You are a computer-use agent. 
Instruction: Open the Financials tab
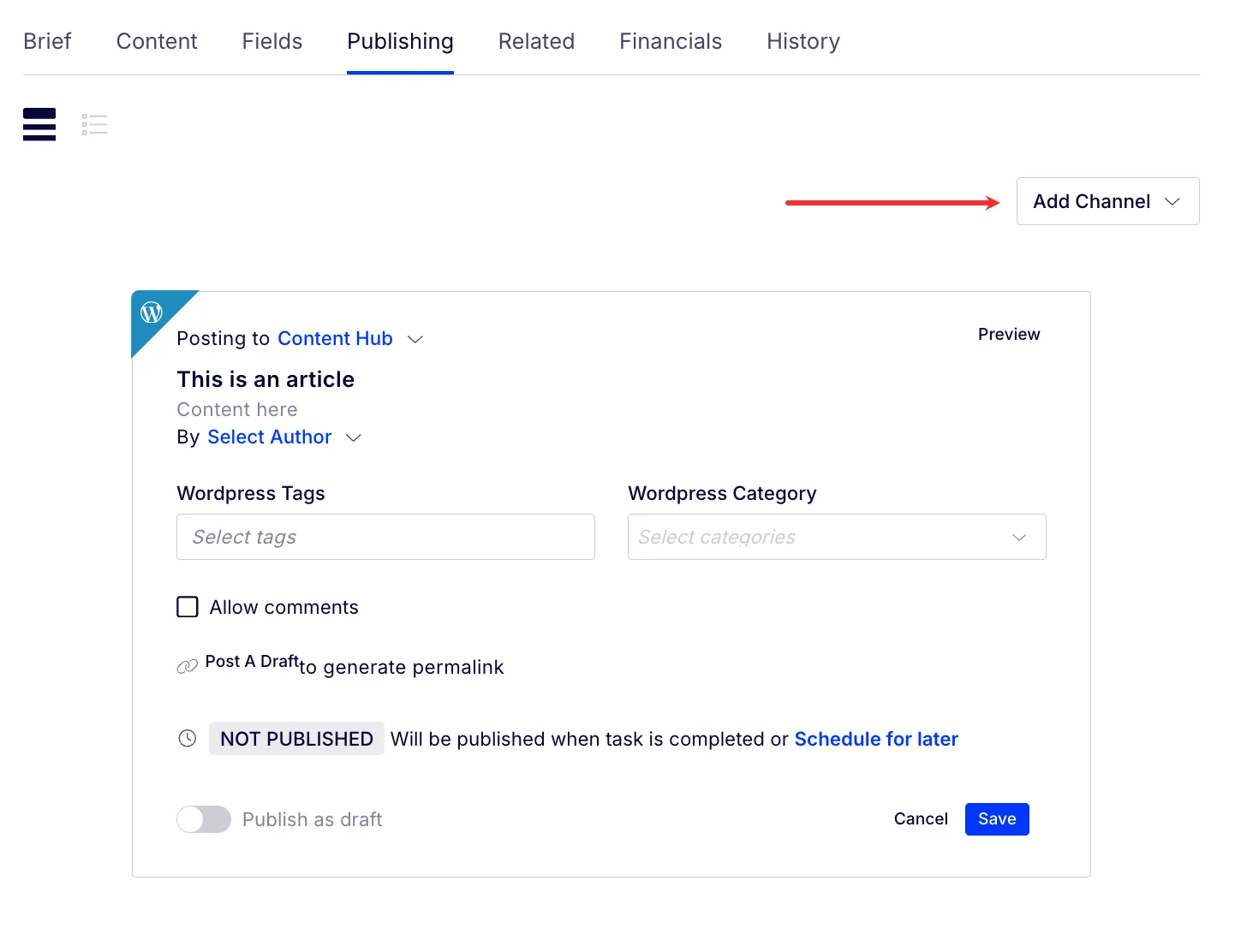click(671, 41)
